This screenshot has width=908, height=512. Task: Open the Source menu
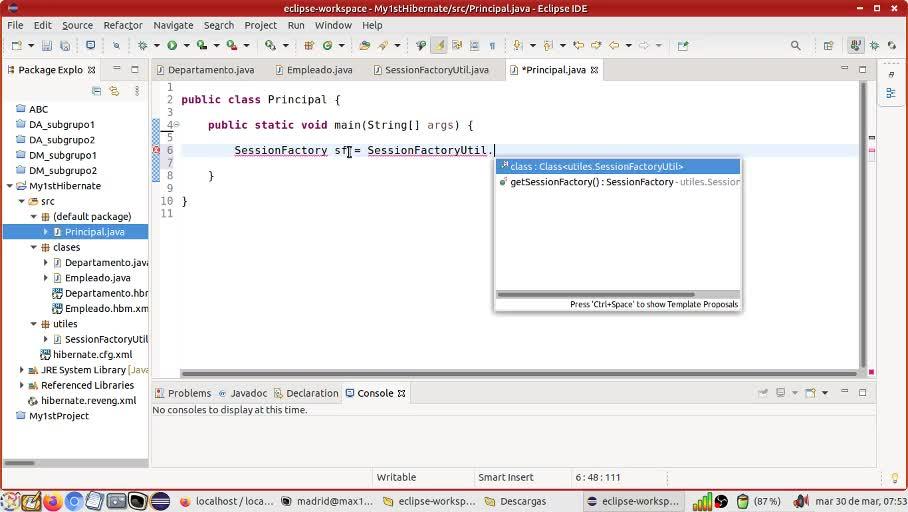pos(78,25)
